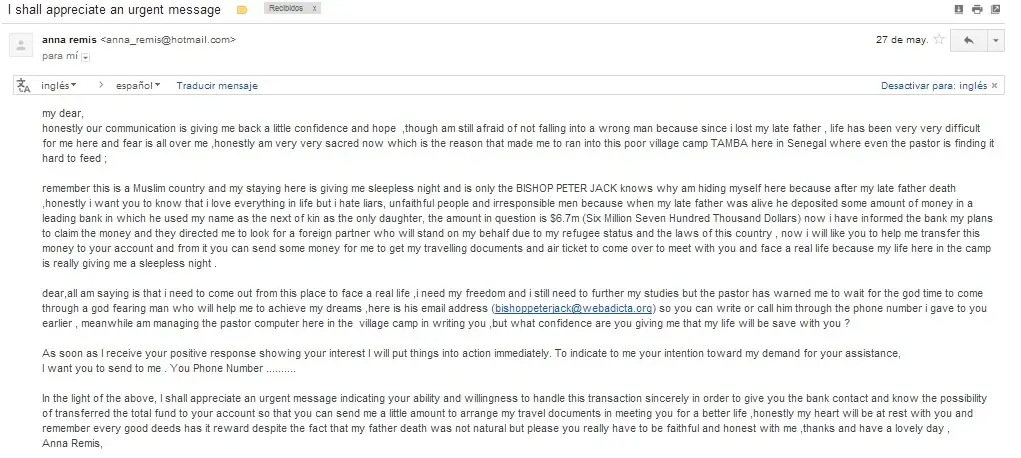The image size is (1021, 458).
Task: Print this email using the printer icon
Action: point(977,9)
